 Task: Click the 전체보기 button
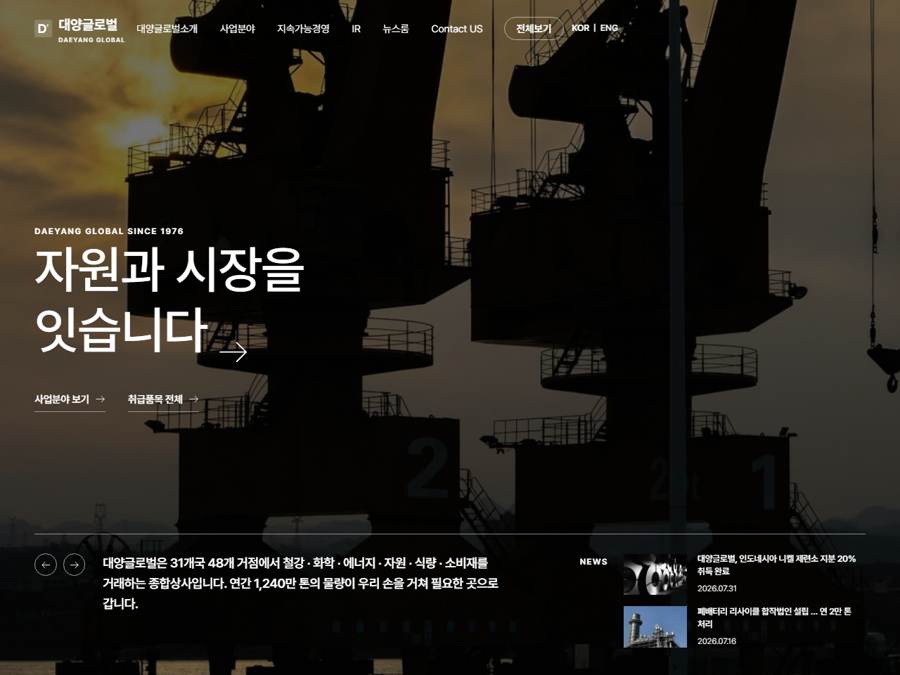pos(533,29)
